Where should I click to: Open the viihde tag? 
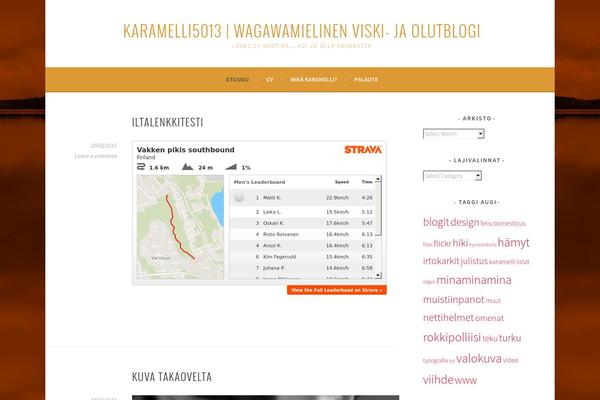(x=438, y=380)
